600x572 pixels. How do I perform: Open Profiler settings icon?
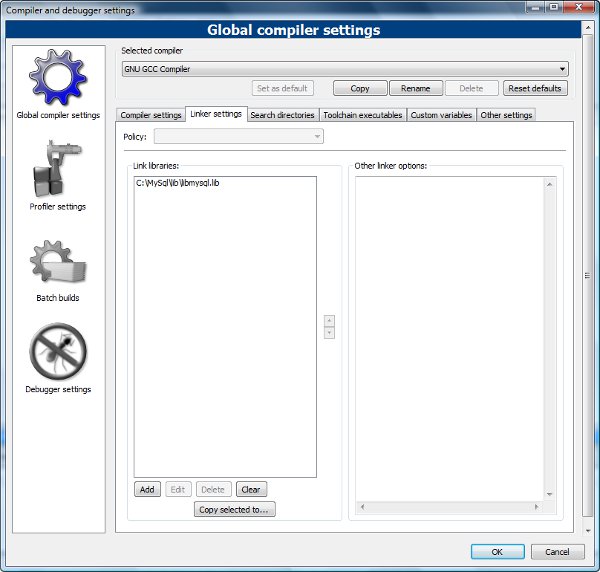(57, 171)
